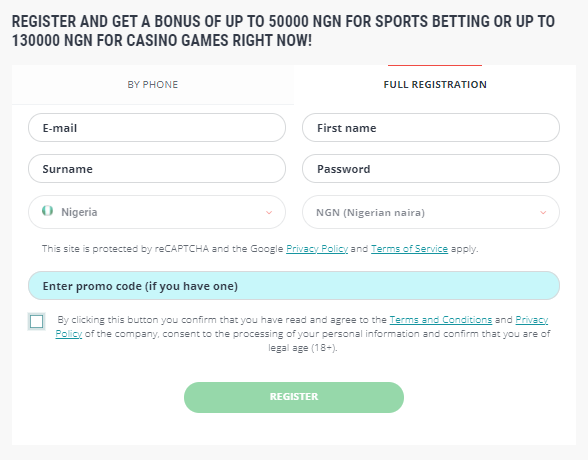The image size is (588, 460).
Task: Open the Nigeria country dropdown
Action: pos(157,212)
